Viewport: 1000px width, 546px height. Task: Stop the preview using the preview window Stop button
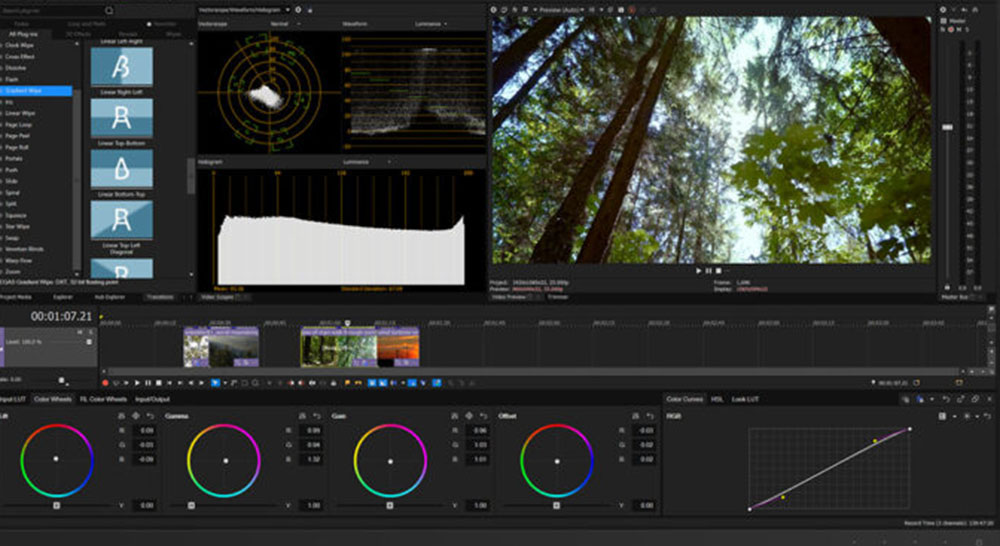point(718,270)
